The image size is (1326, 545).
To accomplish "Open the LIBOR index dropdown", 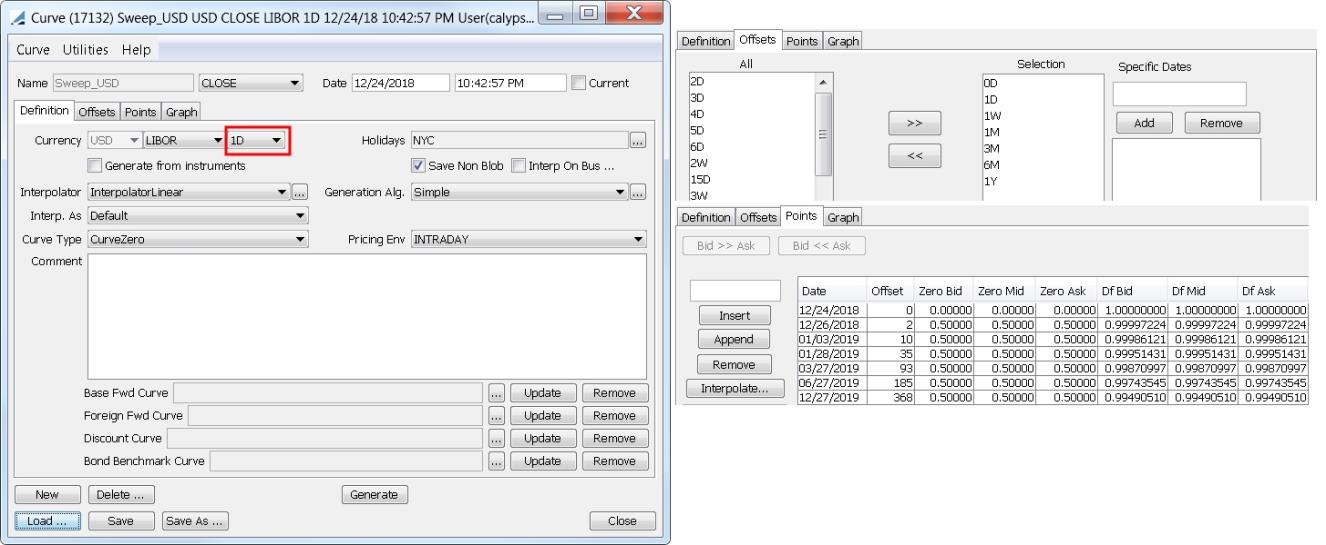I will click(x=185, y=141).
